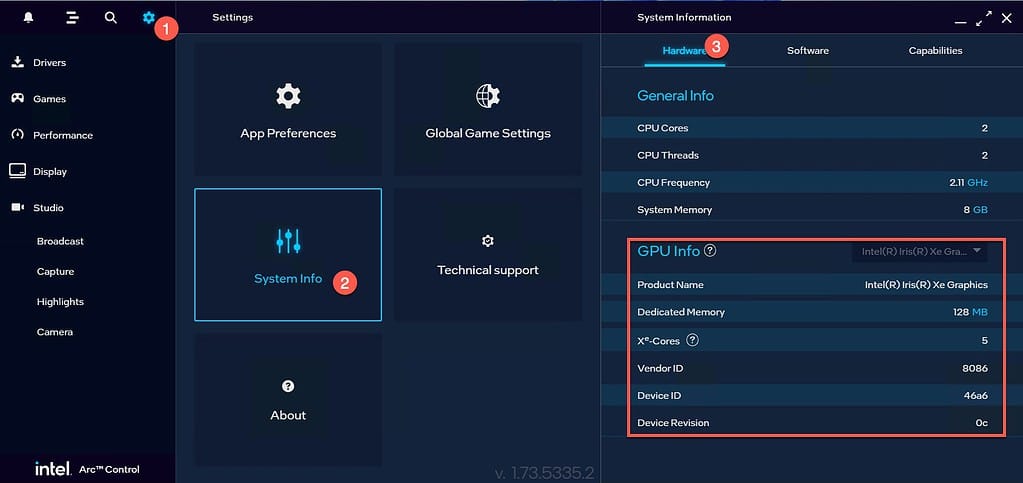
Task: Open the search magnifier icon
Action: pyautogui.click(x=111, y=18)
